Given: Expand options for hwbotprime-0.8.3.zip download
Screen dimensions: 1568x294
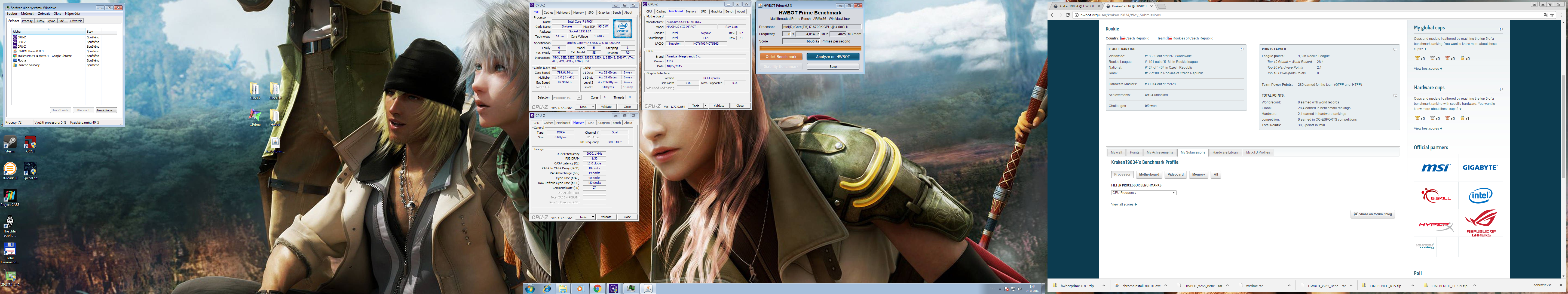Looking at the screenshot, I should (x=1104, y=286).
